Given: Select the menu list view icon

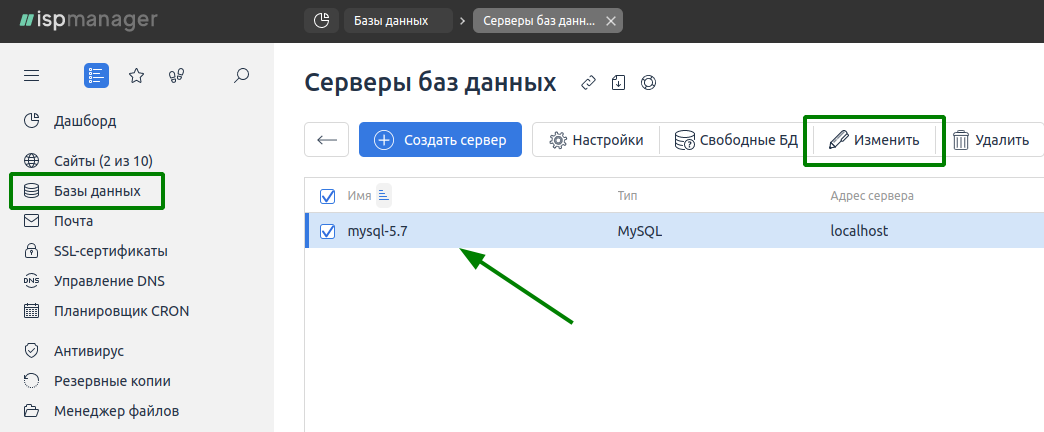Looking at the screenshot, I should pyautogui.click(x=97, y=76).
